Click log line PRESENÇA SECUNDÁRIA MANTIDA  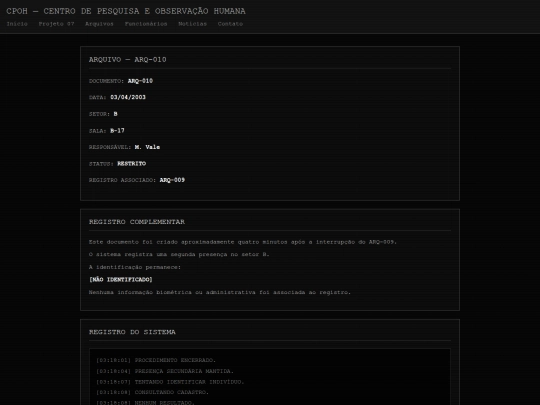165,371
